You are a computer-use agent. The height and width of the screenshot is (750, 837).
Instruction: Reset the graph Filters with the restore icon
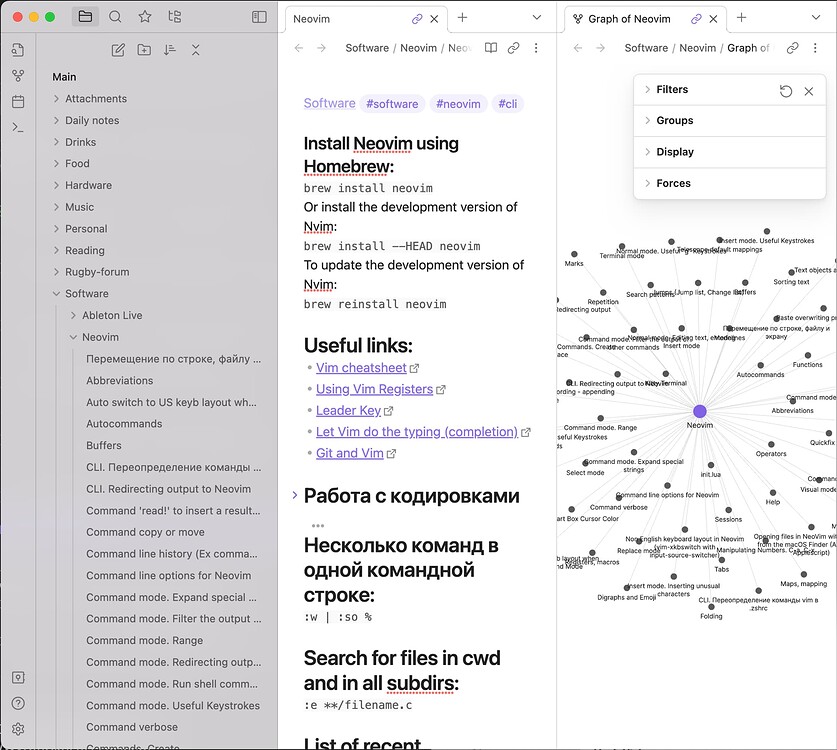coord(786,89)
